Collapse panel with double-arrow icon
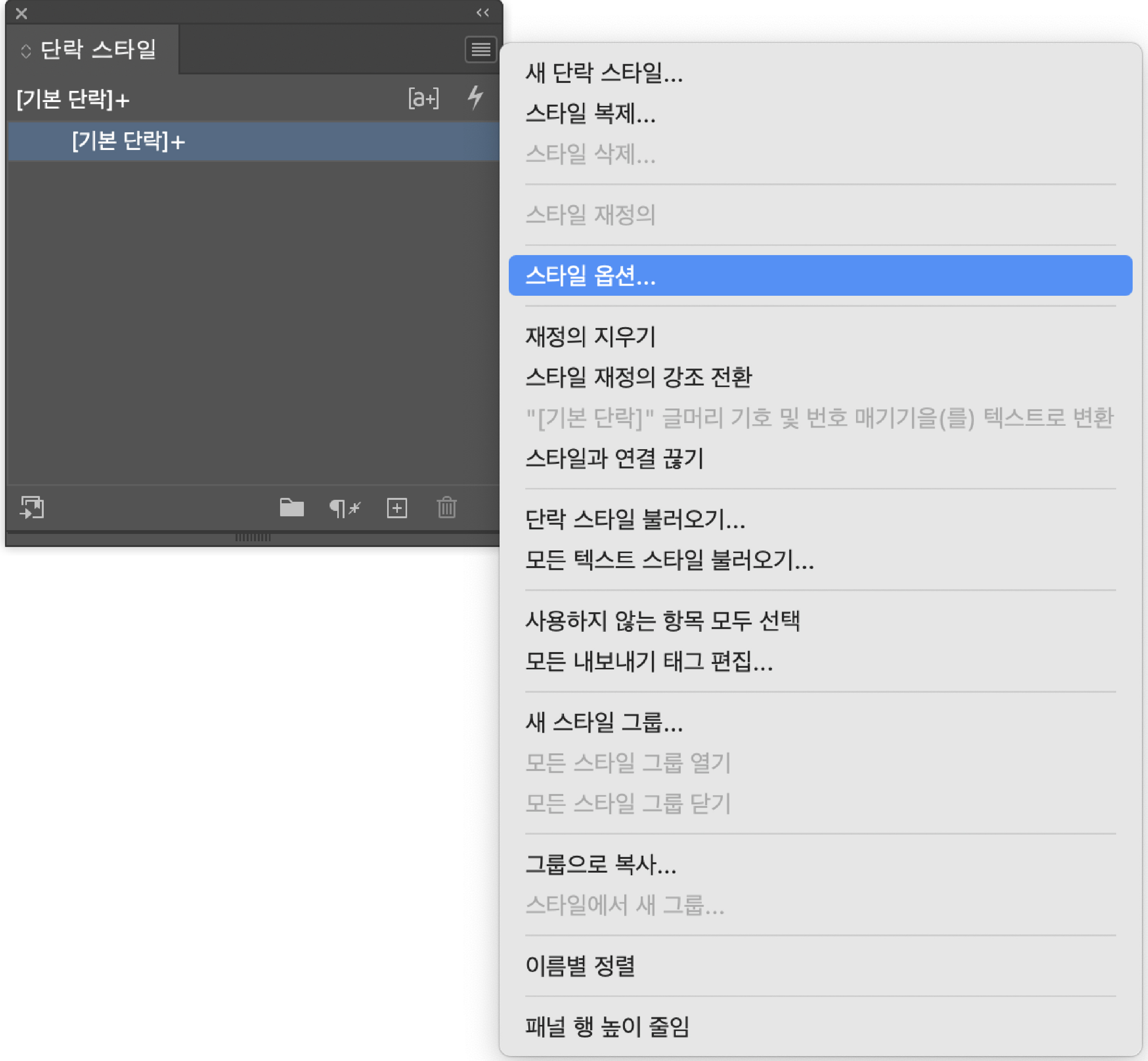 coord(482,13)
